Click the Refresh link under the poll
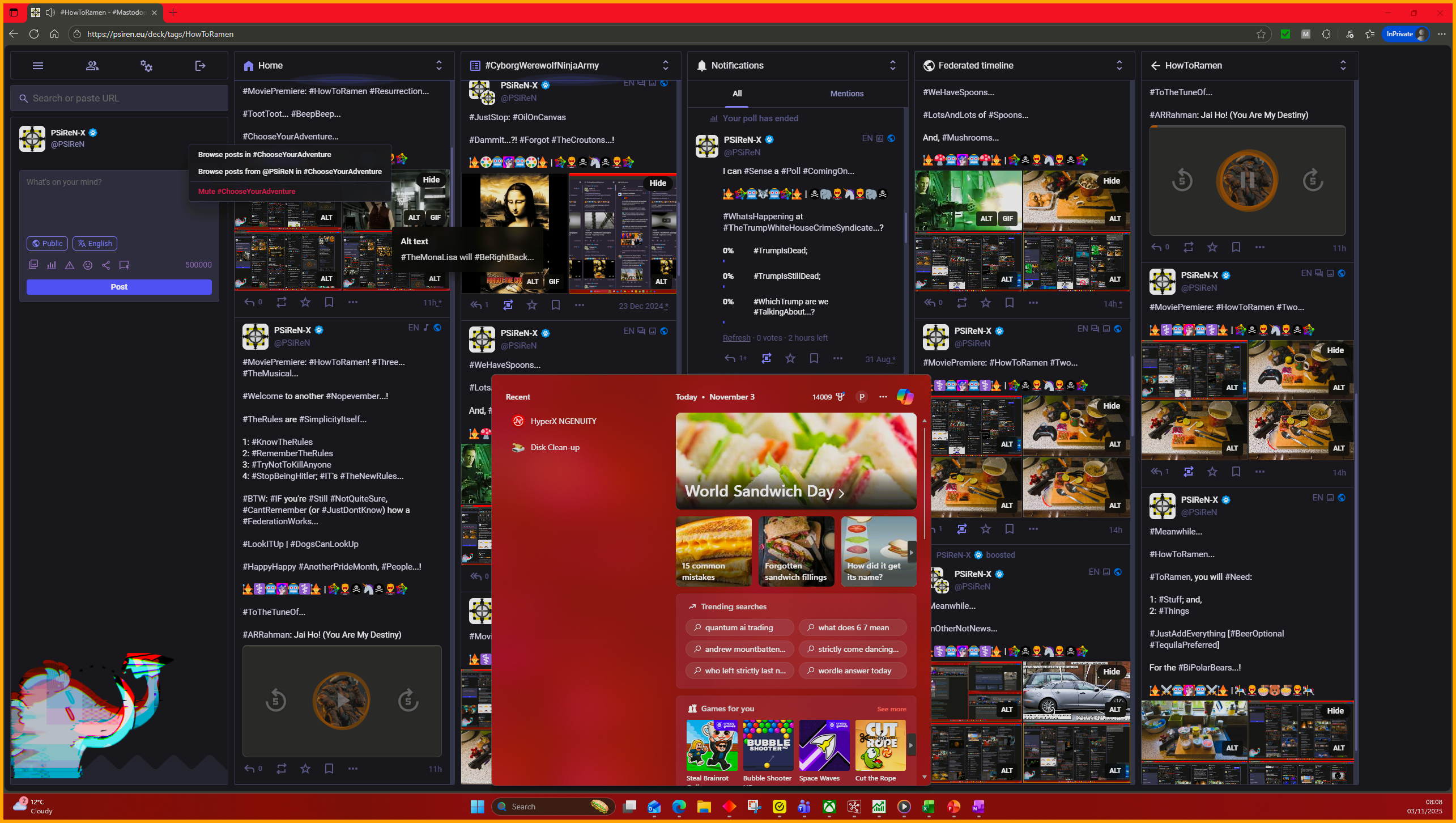Viewport: 1456px width, 823px height. click(x=736, y=338)
